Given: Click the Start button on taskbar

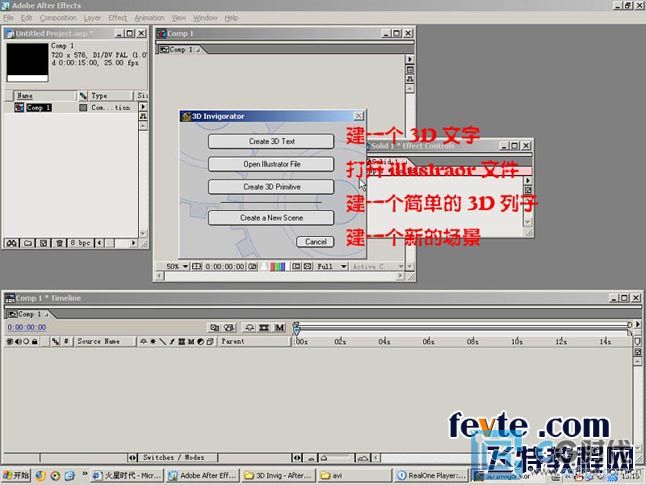Looking at the screenshot, I should point(16,475).
